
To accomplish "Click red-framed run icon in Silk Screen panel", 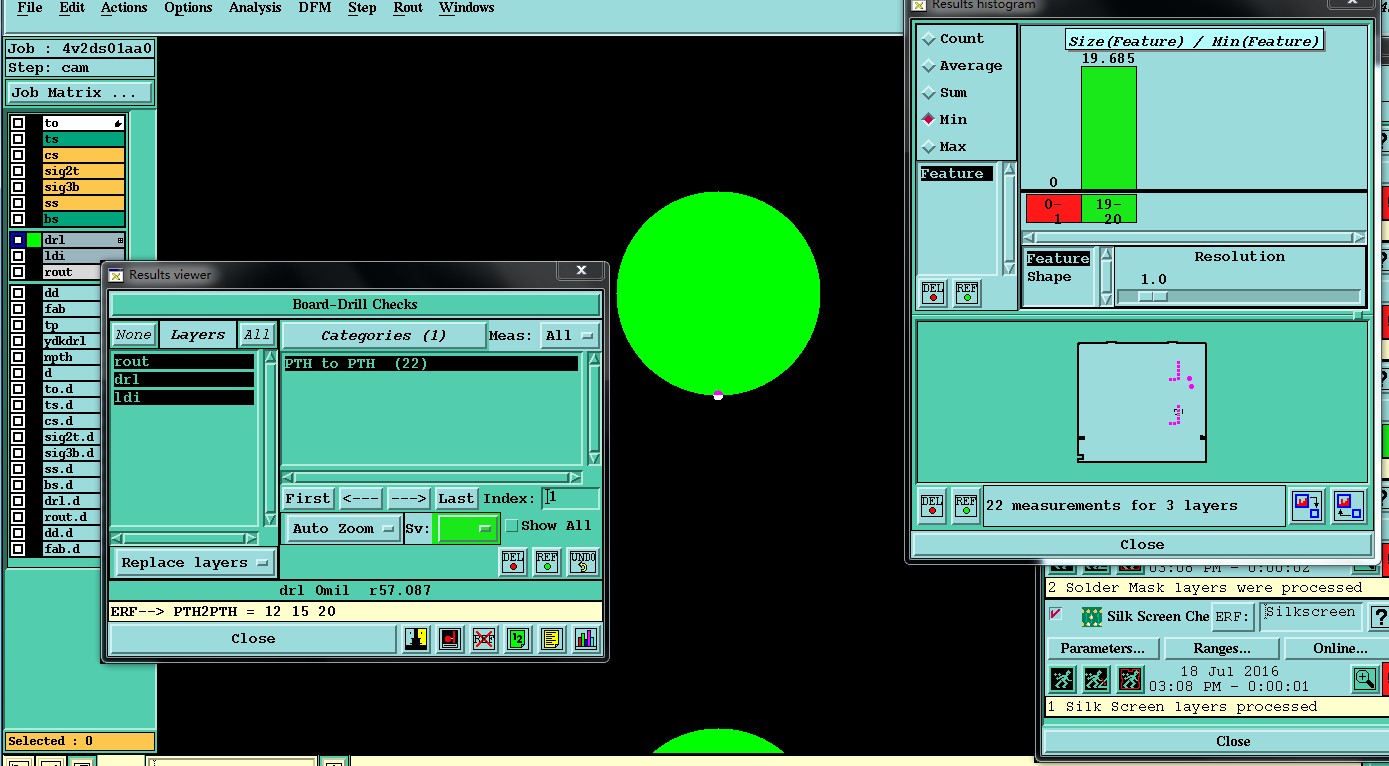I will 1131,680.
